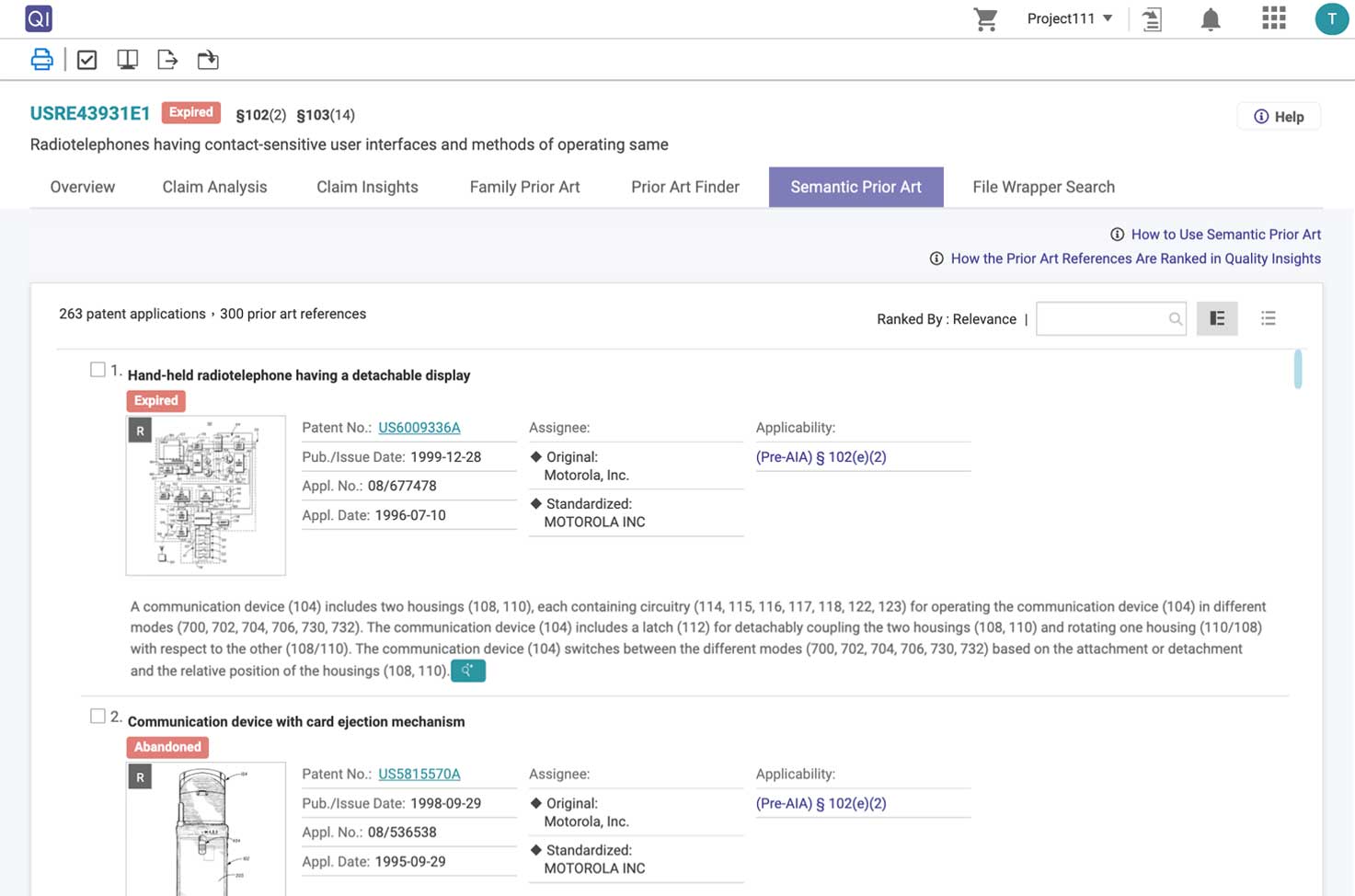The image size is (1355, 896).
Task: Click the save to folder icon
Action: (x=208, y=60)
